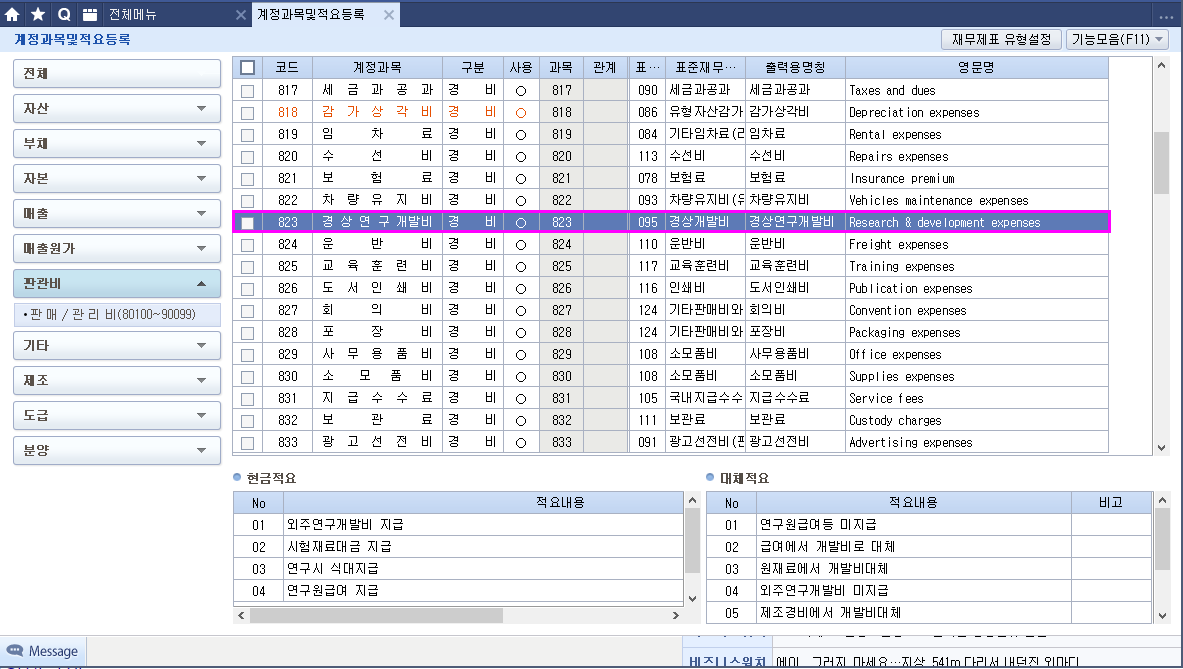The width and height of the screenshot is (1183, 669).
Task: Click down arrow of 현금적요 vertical scrollbar
Action: (x=693, y=599)
